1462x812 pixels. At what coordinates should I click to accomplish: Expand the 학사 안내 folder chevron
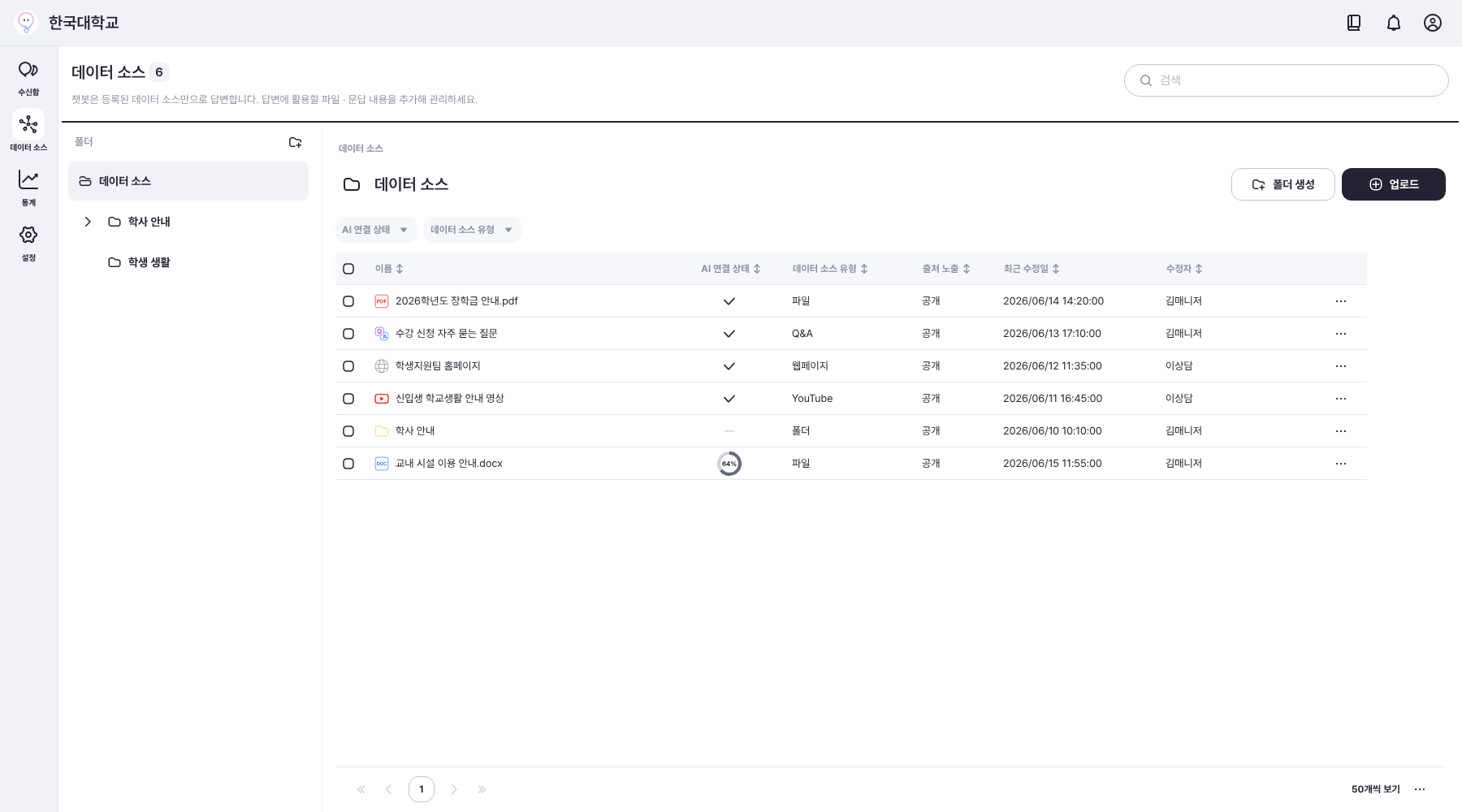88,222
